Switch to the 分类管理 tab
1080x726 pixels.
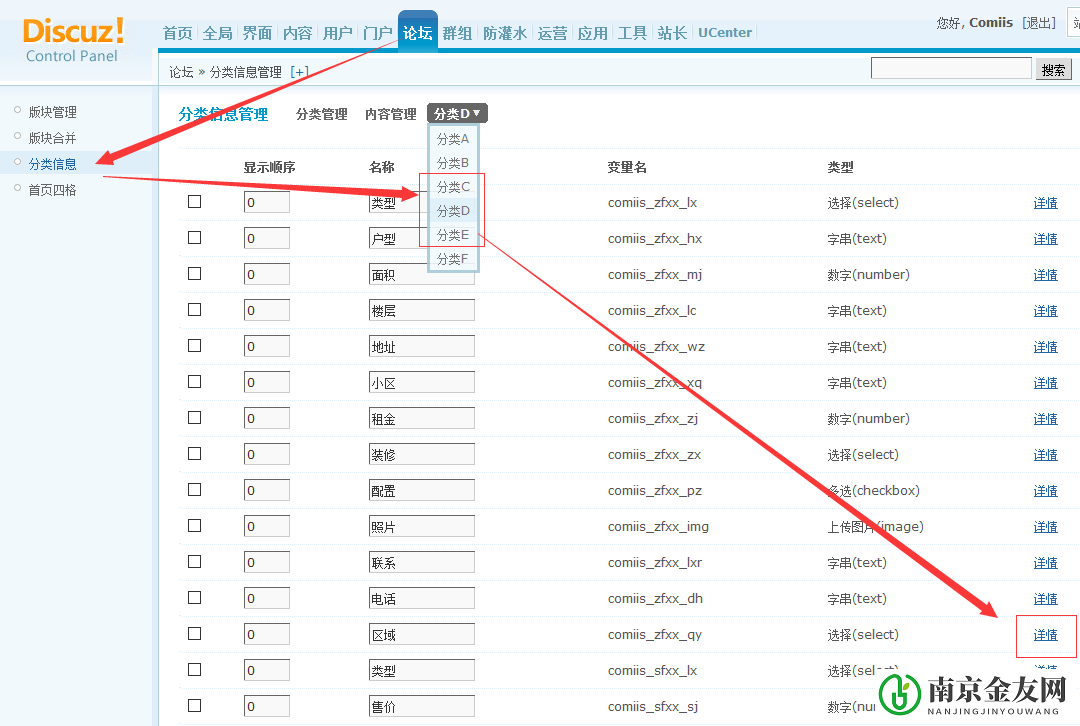321,113
